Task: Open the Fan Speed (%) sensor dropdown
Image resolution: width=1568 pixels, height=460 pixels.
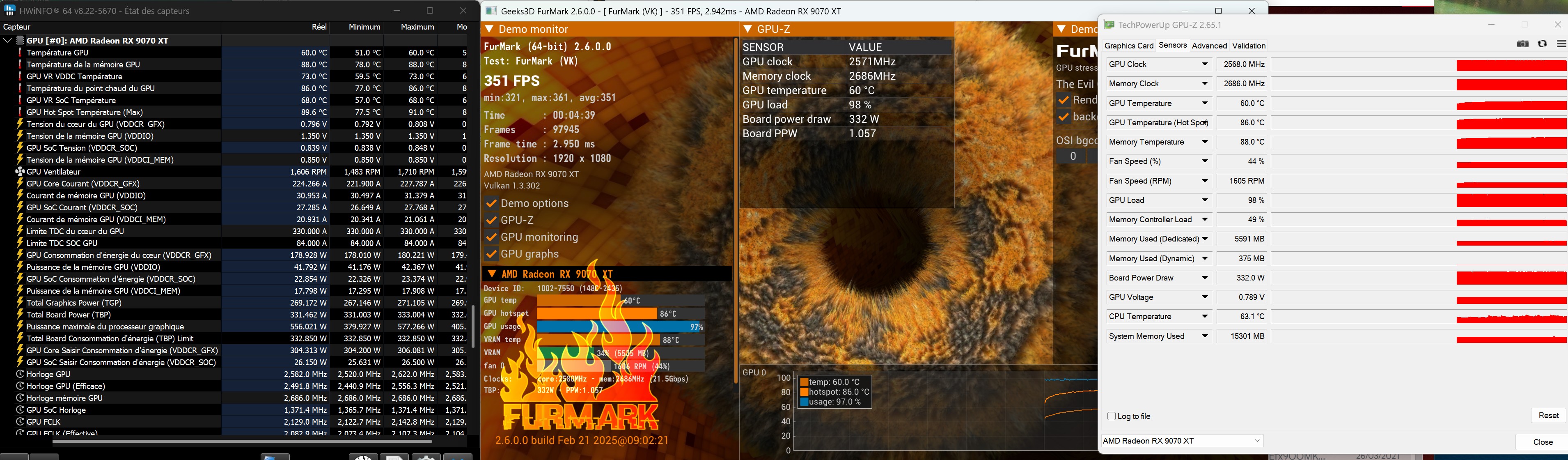Action: click(1205, 161)
